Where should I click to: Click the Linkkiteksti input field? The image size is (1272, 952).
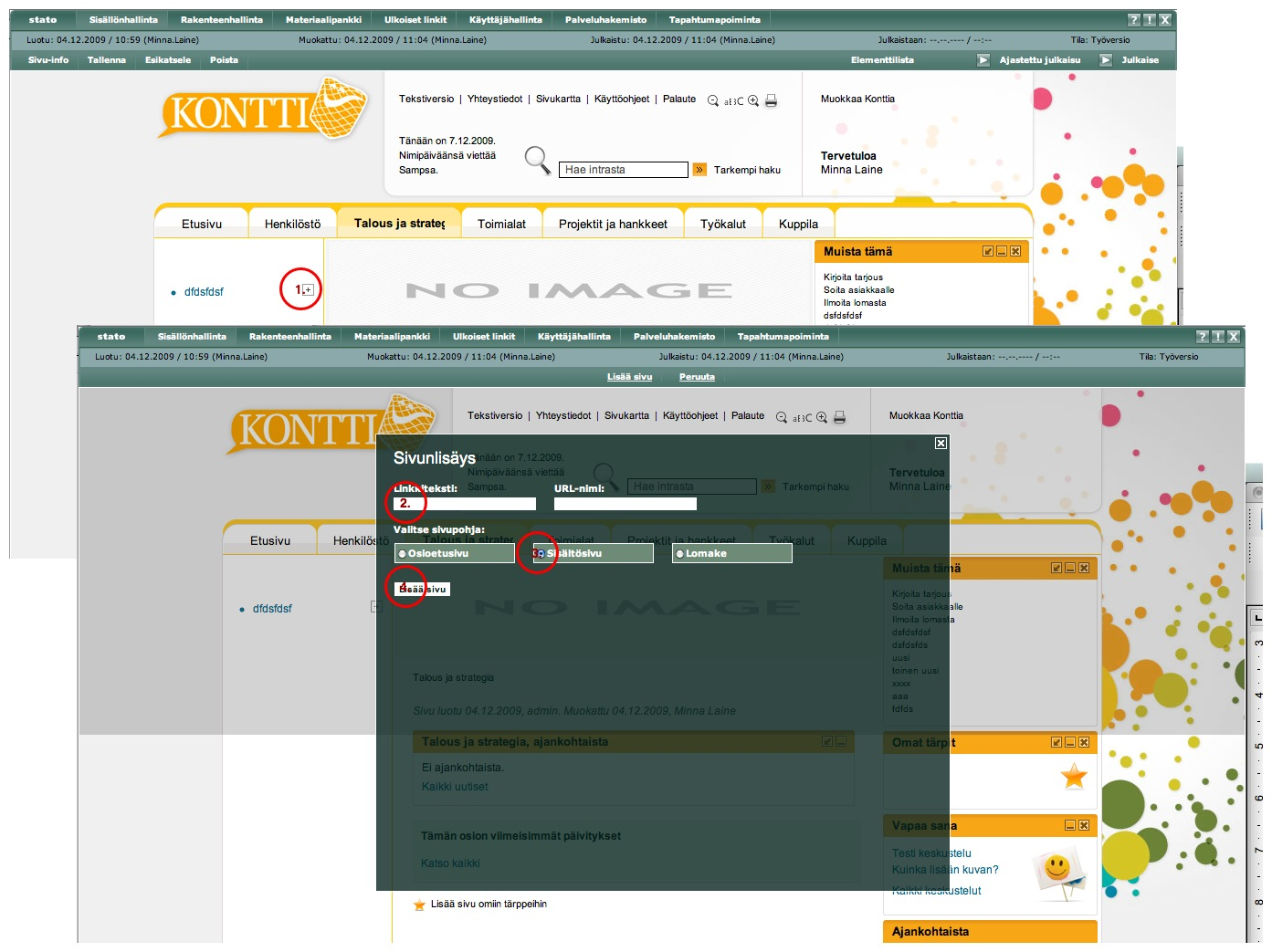pyautogui.click(x=465, y=504)
